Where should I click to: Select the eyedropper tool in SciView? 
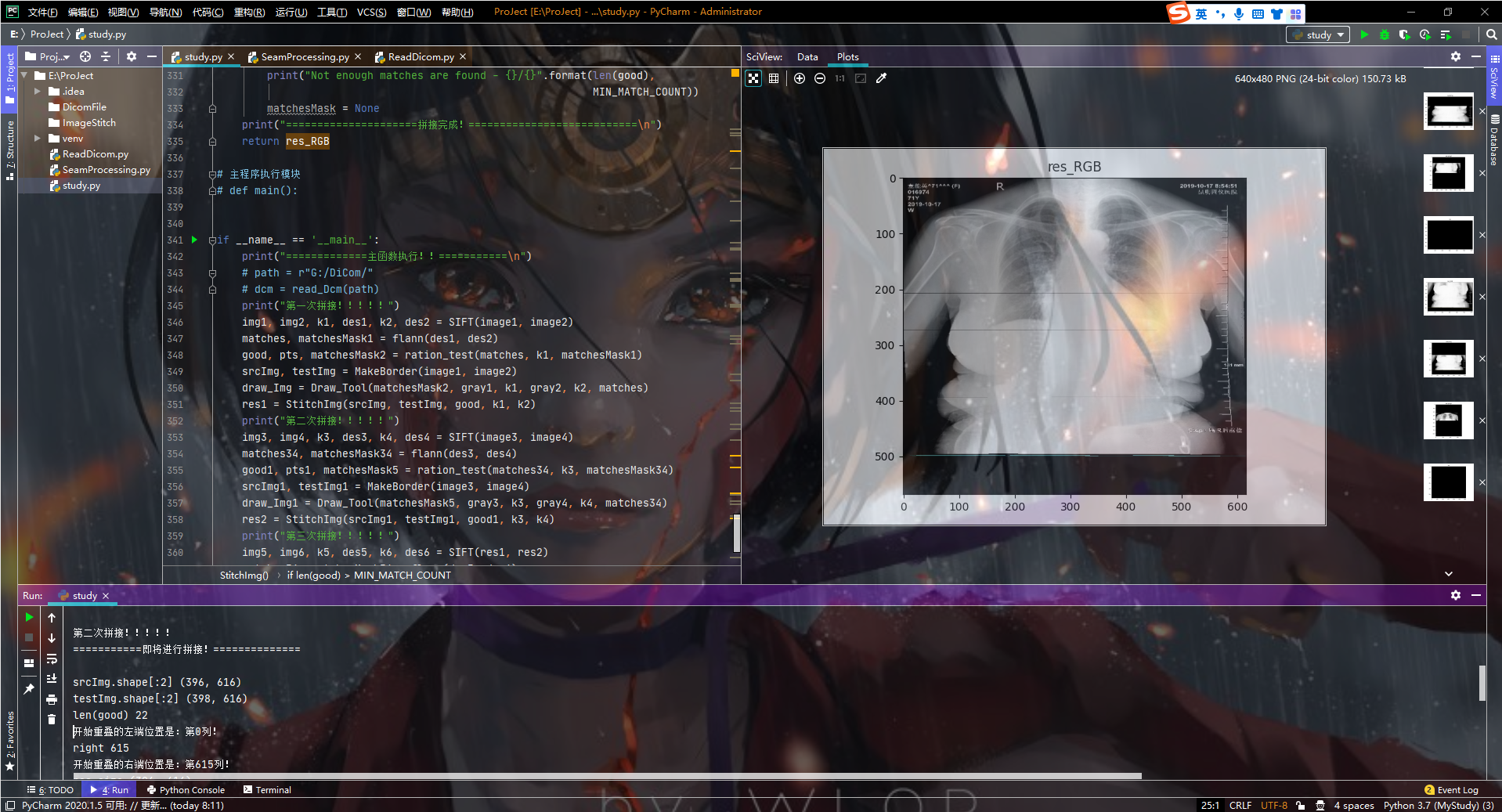pos(882,78)
